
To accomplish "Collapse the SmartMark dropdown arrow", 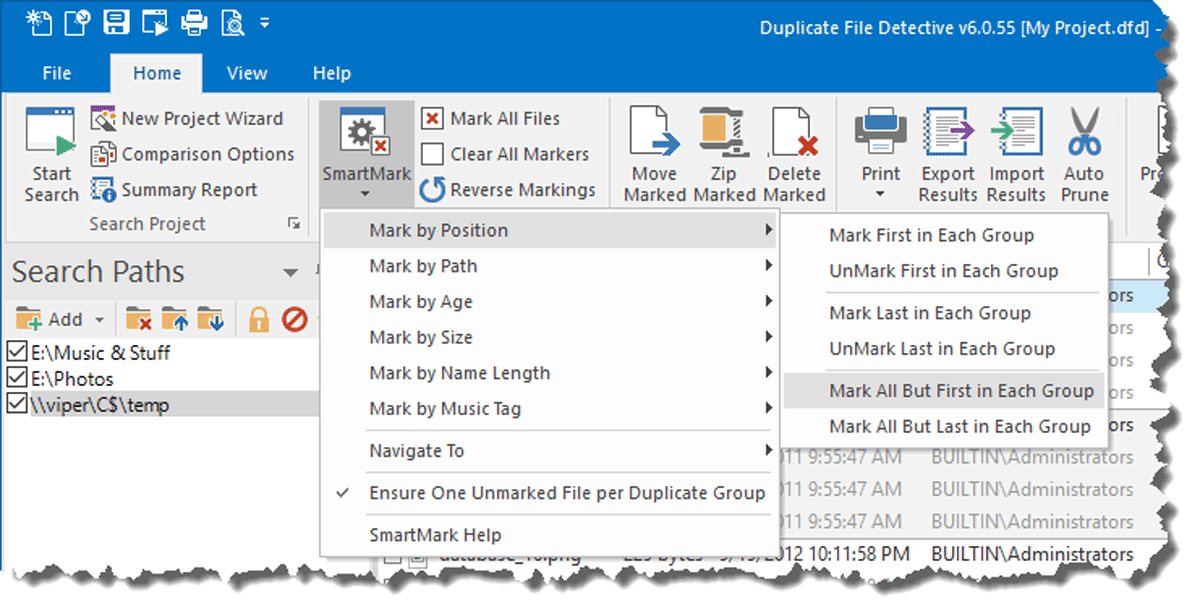I will point(366,194).
